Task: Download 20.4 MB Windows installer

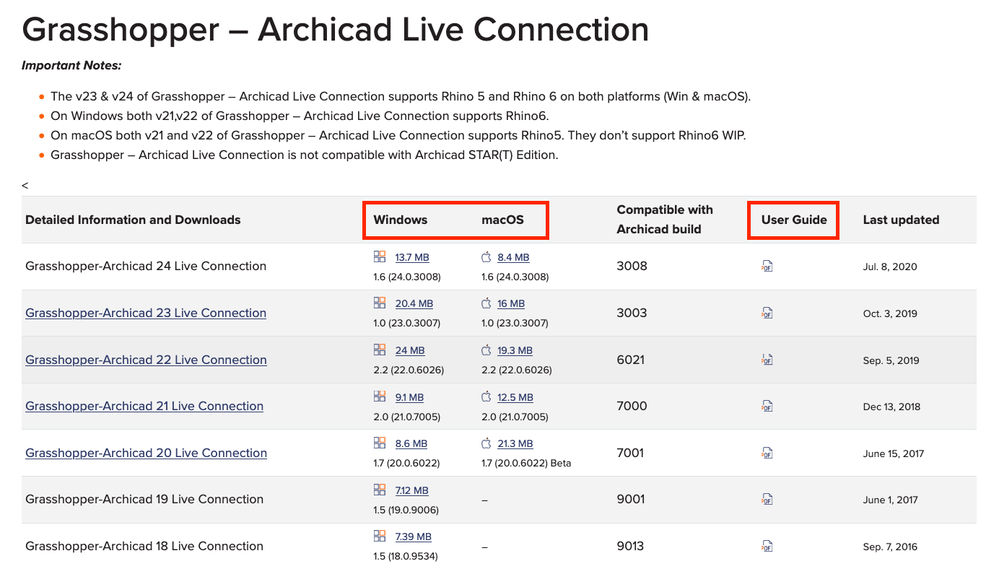Action: click(x=414, y=304)
